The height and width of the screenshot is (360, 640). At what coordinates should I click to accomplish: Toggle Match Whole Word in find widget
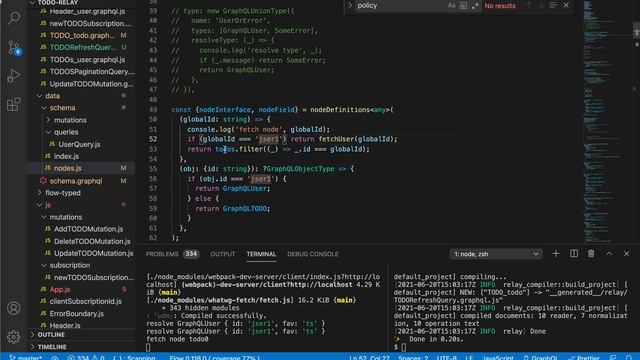(463, 6)
